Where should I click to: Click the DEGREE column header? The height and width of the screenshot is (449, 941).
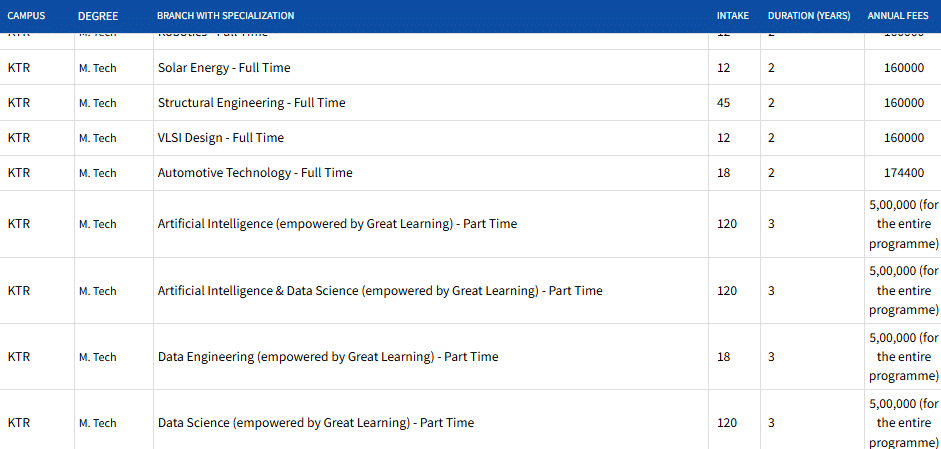(x=98, y=16)
